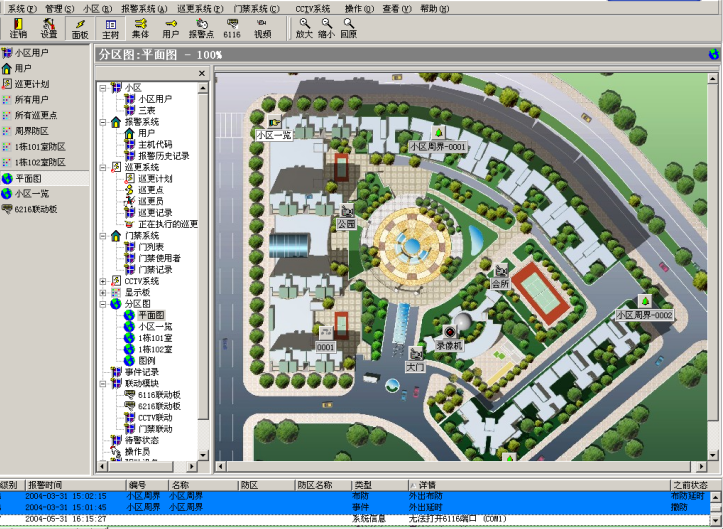The height and width of the screenshot is (529, 723).
Task: Open the 6116 toolbar icon
Action: pyautogui.click(x=232, y=28)
